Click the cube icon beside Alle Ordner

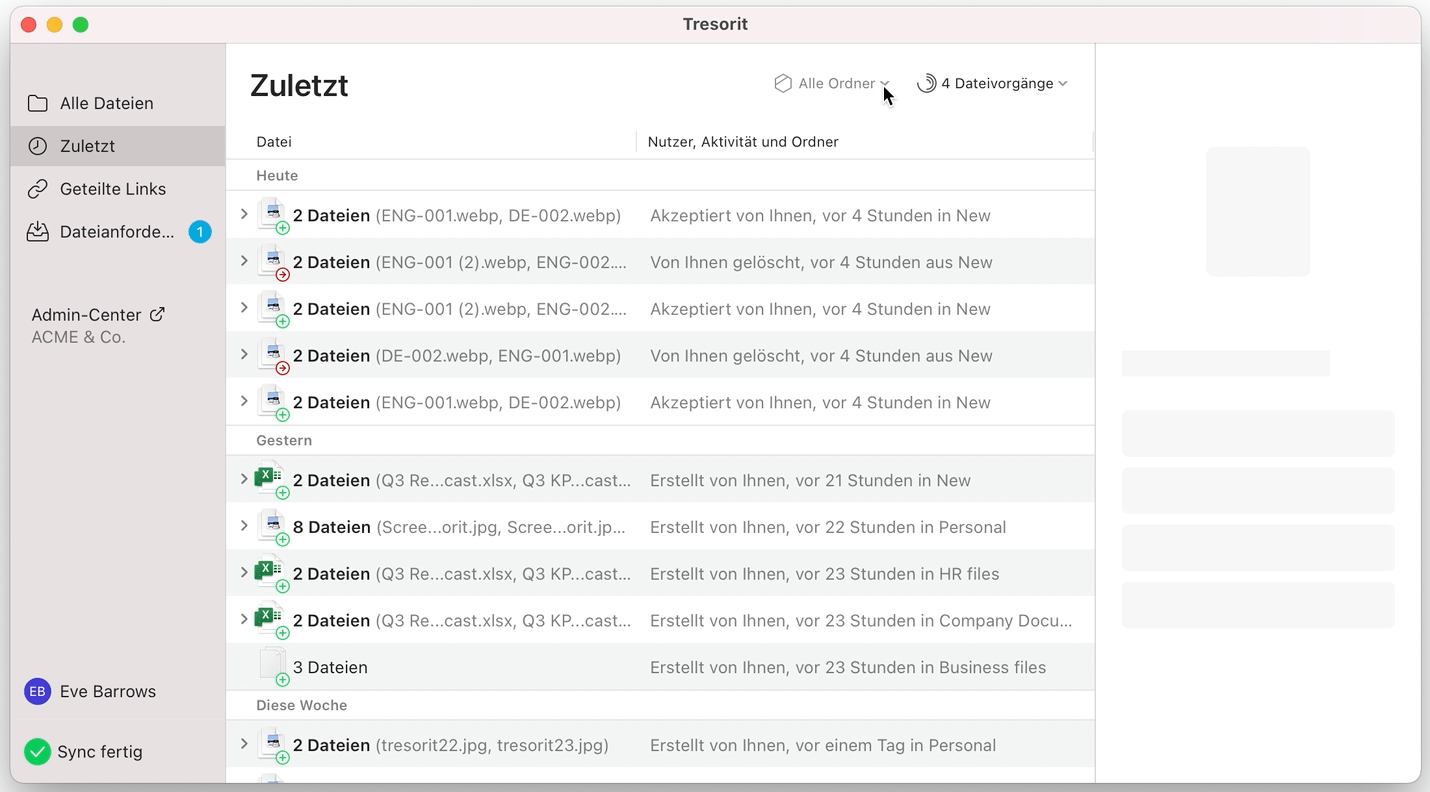click(x=783, y=84)
